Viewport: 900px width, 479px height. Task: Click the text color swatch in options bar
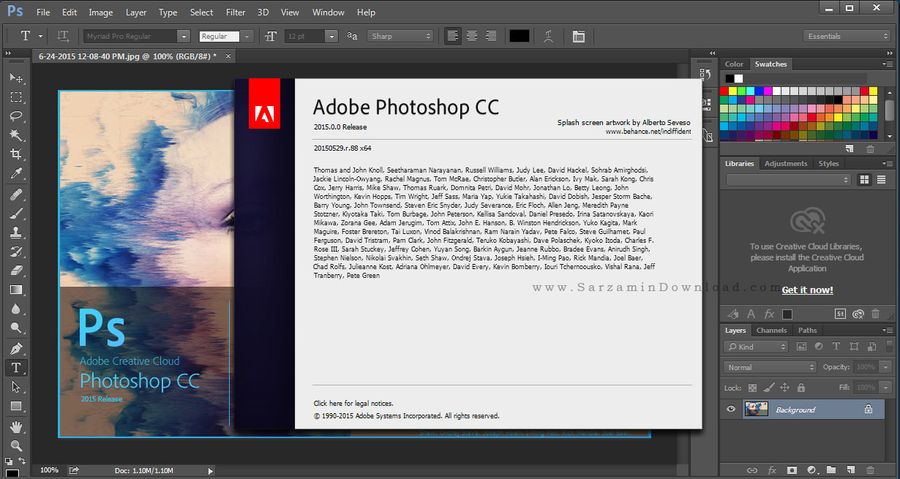(x=519, y=36)
